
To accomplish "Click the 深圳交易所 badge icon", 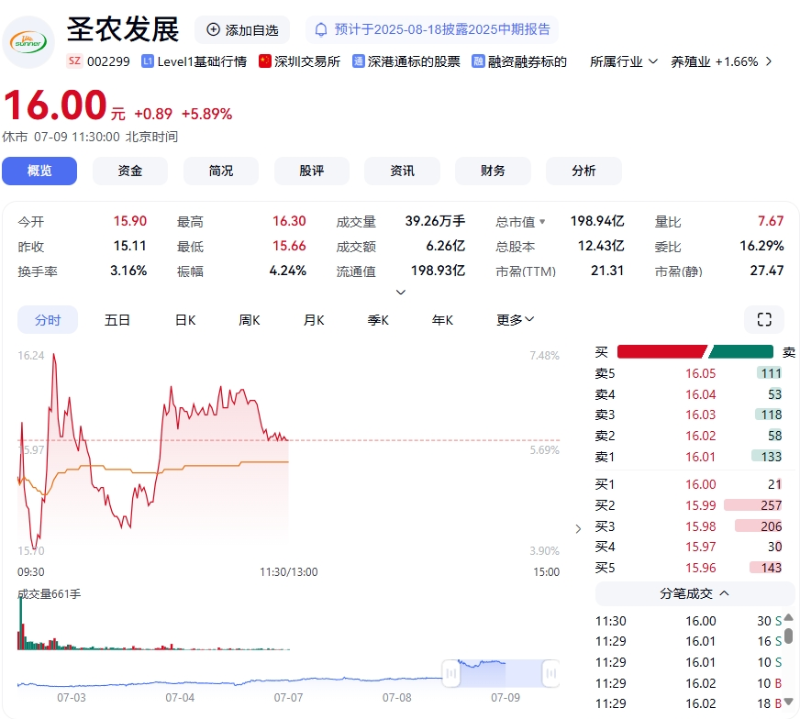I will 261,61.
